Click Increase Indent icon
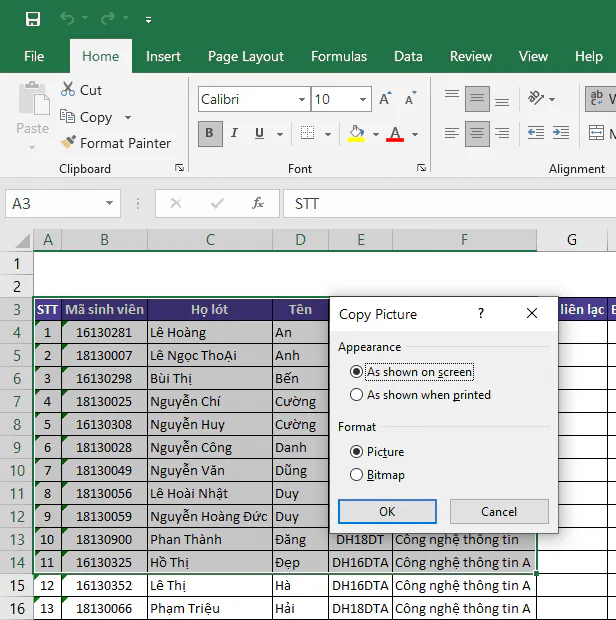 561,132
